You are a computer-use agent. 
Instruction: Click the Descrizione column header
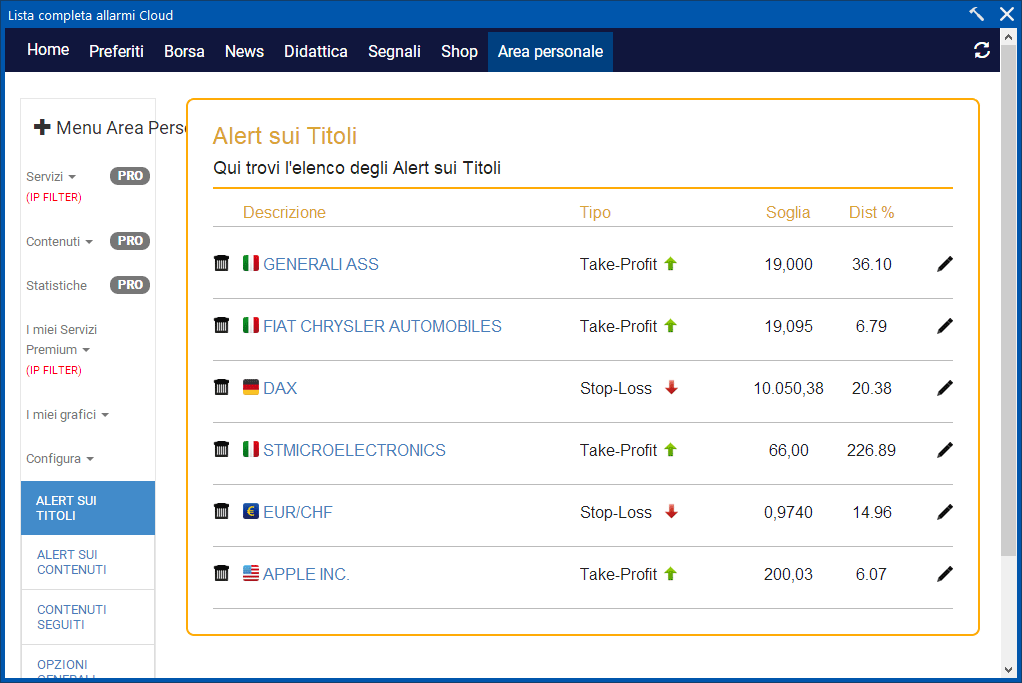pyautogui.click(x=284, y=212)
